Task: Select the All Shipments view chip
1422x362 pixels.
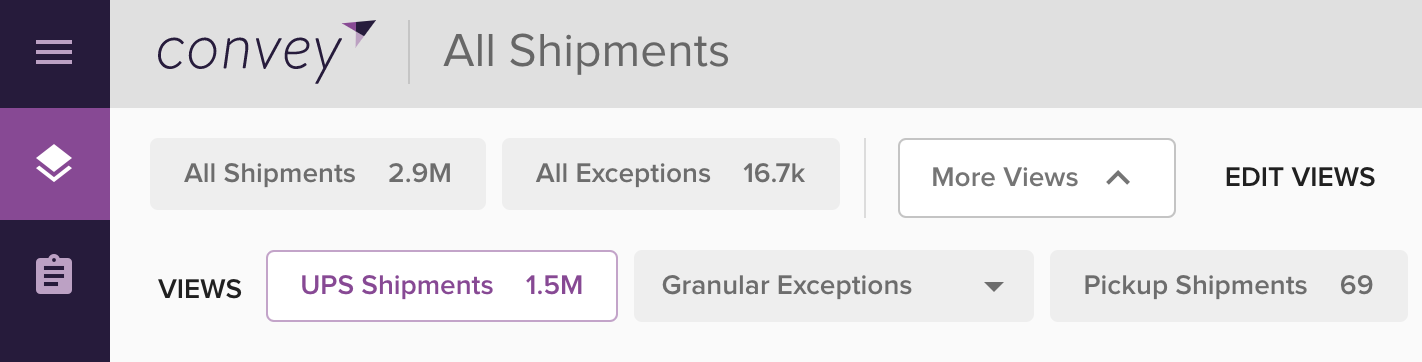Action: click(318, 174)
